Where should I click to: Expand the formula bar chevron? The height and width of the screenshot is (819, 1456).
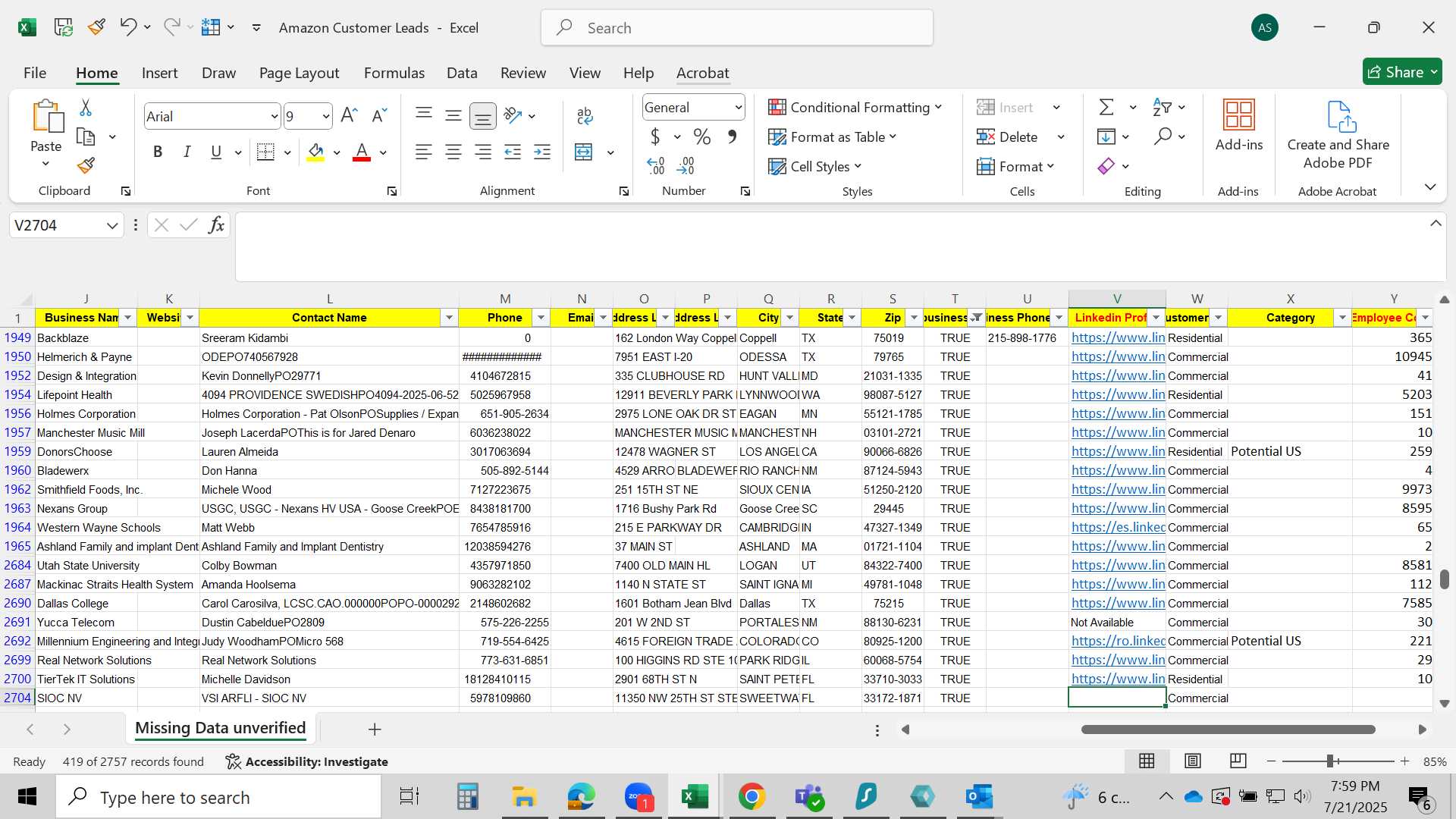click(1436, 224)
